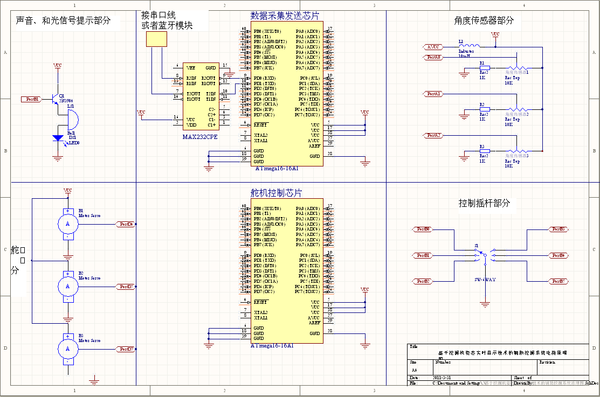600x397 pixels.
Task: Click the 数据采集发送芯片 section title
Action: click(285, 16)
